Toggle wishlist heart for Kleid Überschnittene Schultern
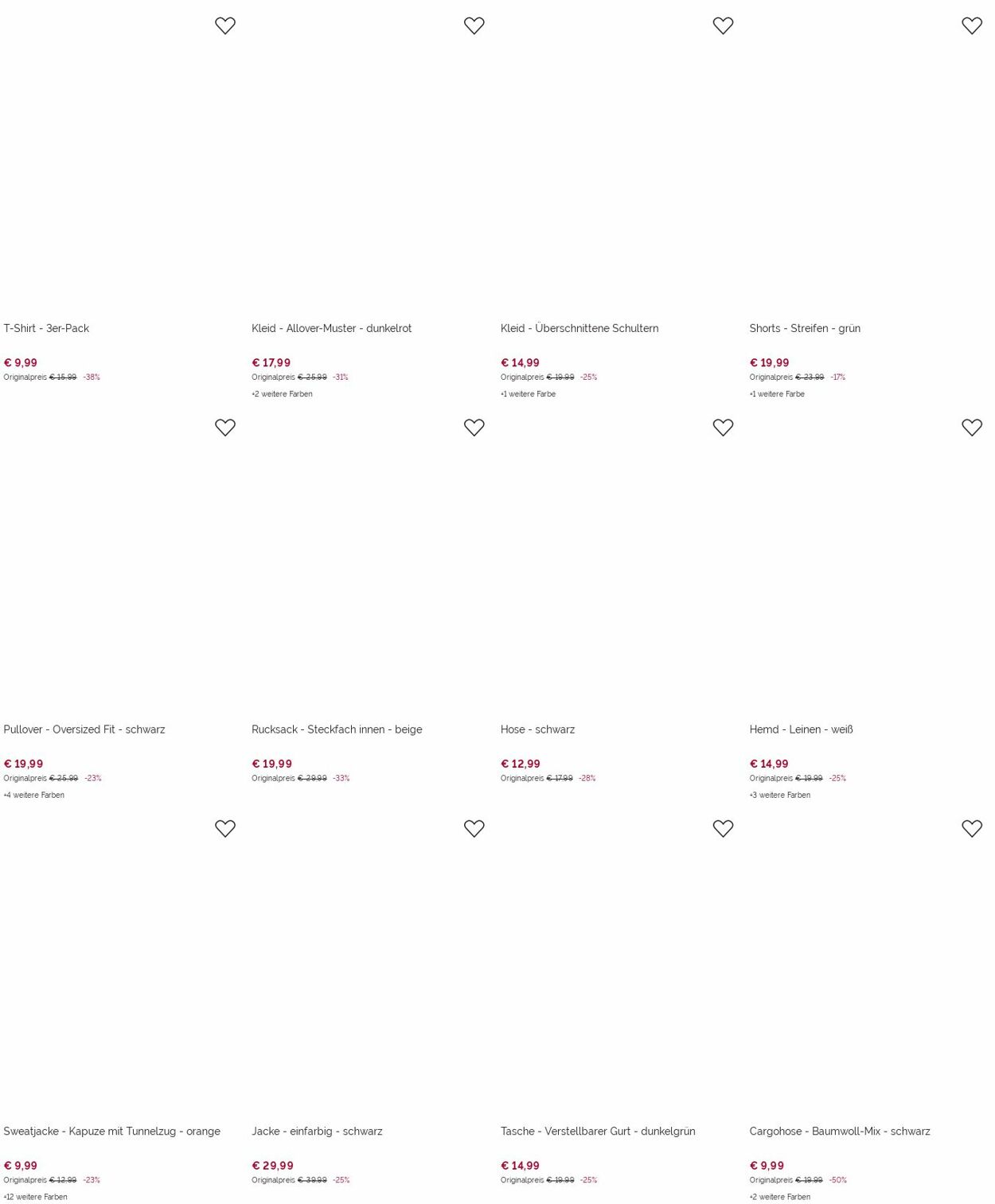This screenshot has height=1204, width=995. [723, 25]
